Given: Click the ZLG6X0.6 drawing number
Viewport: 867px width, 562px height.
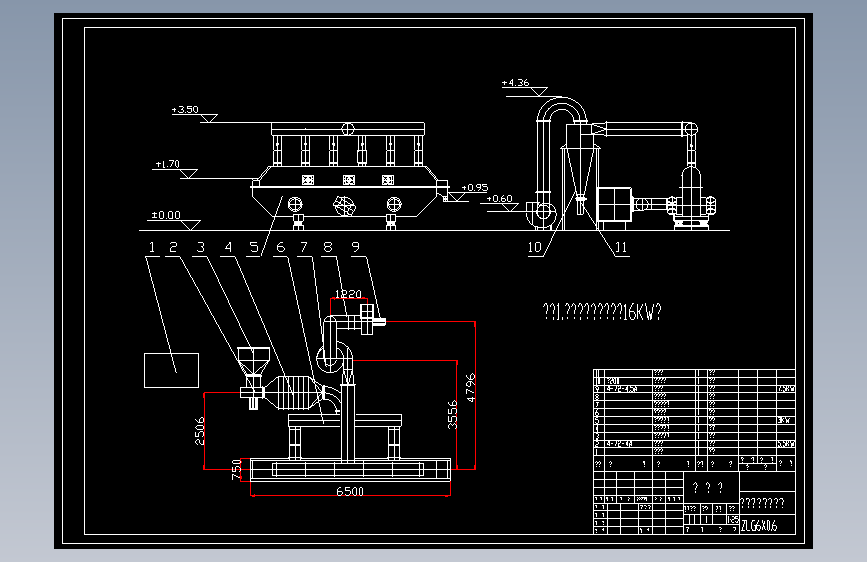Looking at the screenshot, I should click(759, 526).
